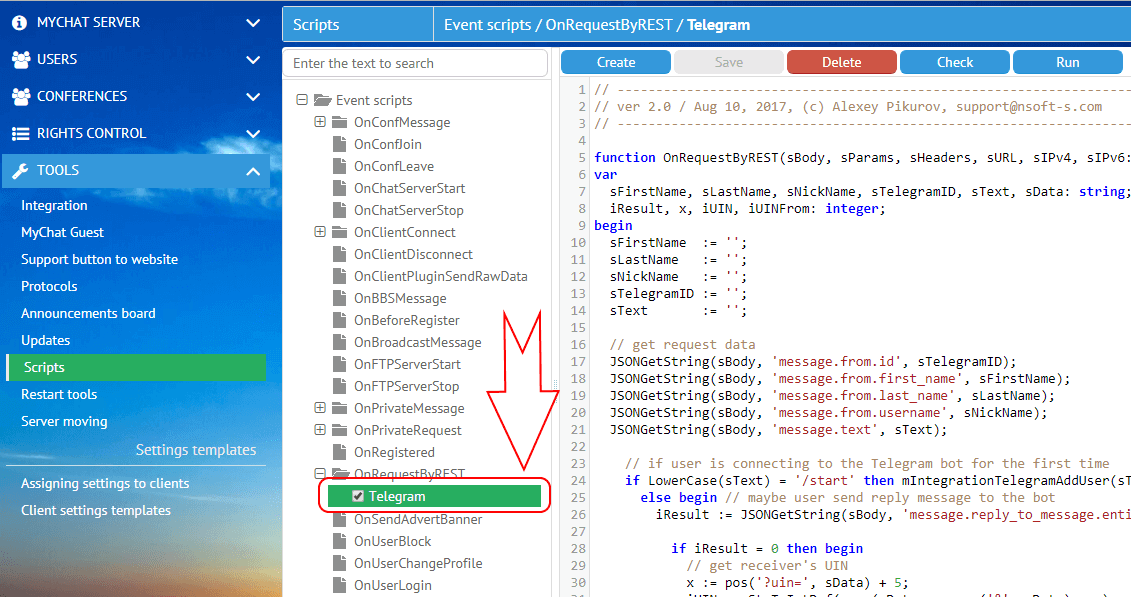Image resolution: width=1131 pixels, height=597 pixels.
Task: Click the OnClientDisconnect script document icon
Action: tap(341, 253)
